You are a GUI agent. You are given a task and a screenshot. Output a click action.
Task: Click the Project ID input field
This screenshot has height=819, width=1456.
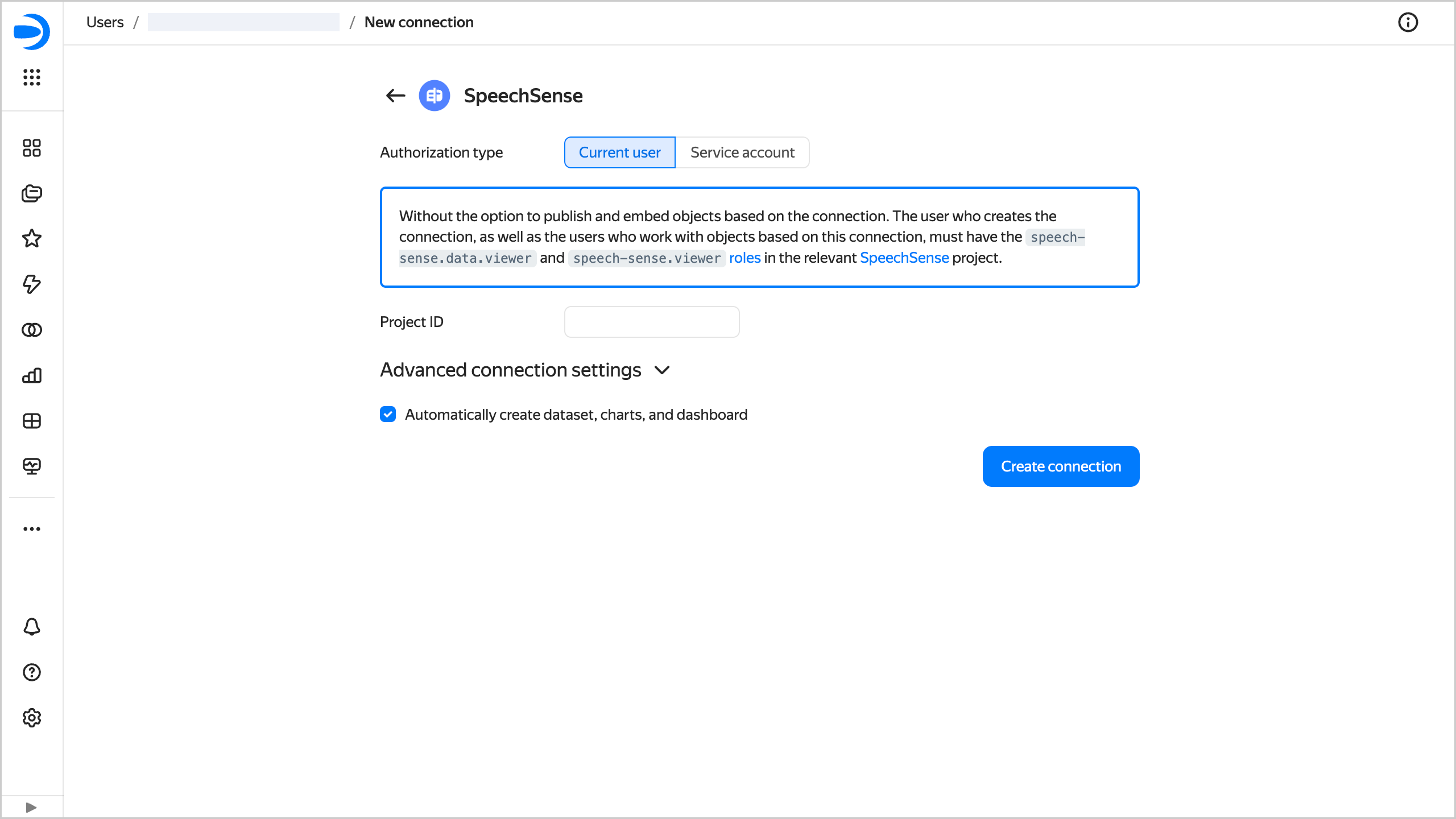652,322
